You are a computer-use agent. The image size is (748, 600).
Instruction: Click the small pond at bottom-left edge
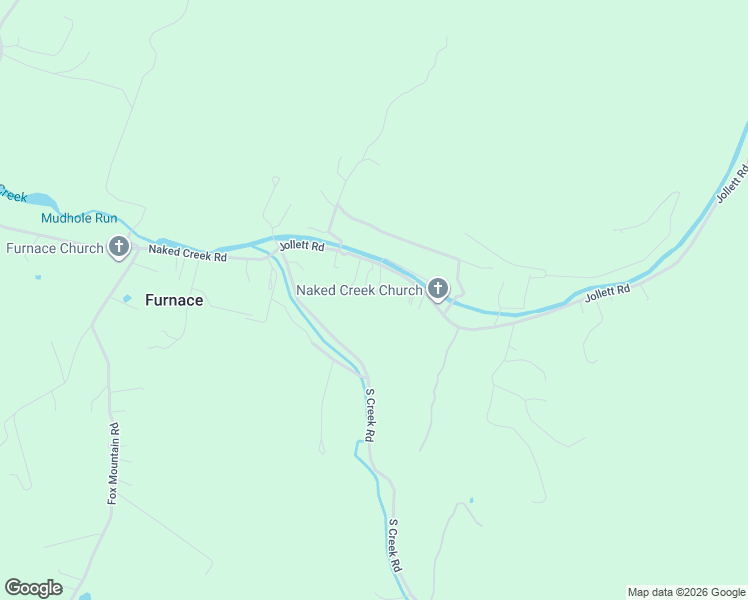(x=85, y=596)
